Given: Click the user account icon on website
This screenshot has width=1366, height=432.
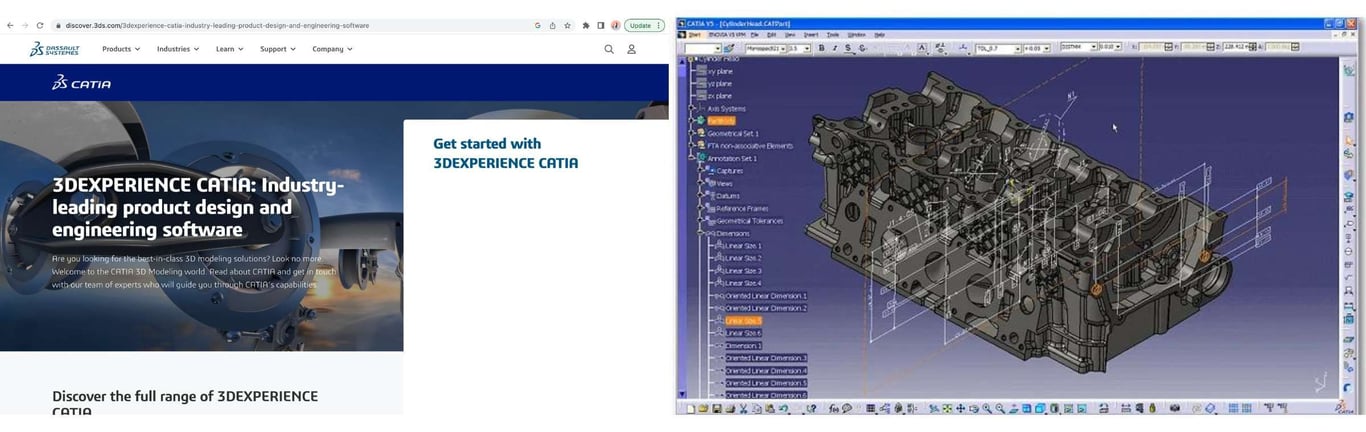Looking at the screenshot, I should [x=632, y=49].
